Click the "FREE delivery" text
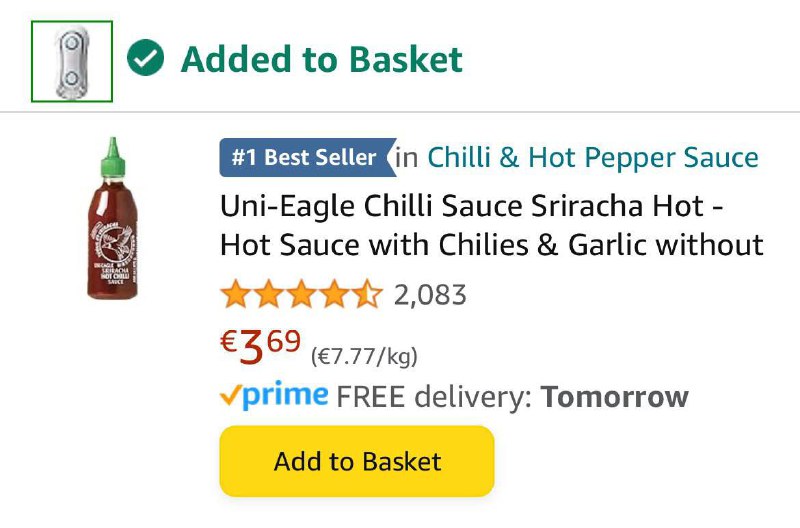The width and height of the screenshot is (800, 528). click(x=430, y=397)
